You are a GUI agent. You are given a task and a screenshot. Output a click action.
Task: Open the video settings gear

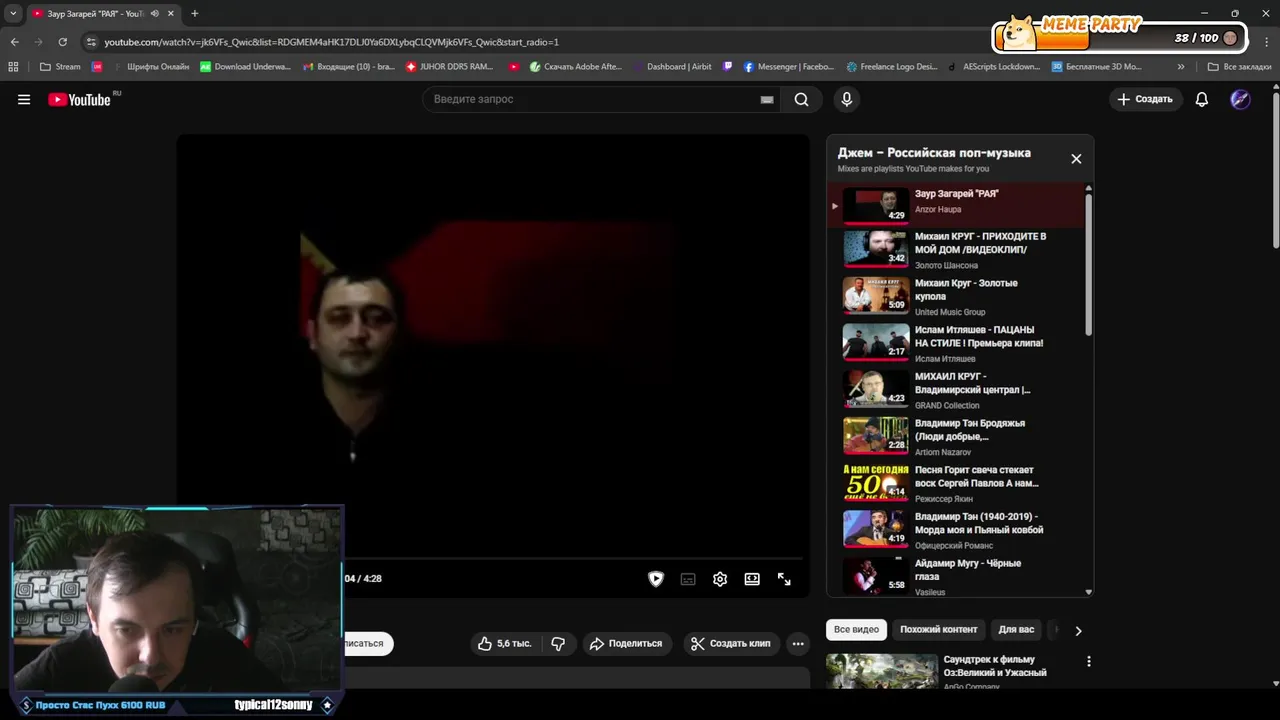[x=720, y=579]
